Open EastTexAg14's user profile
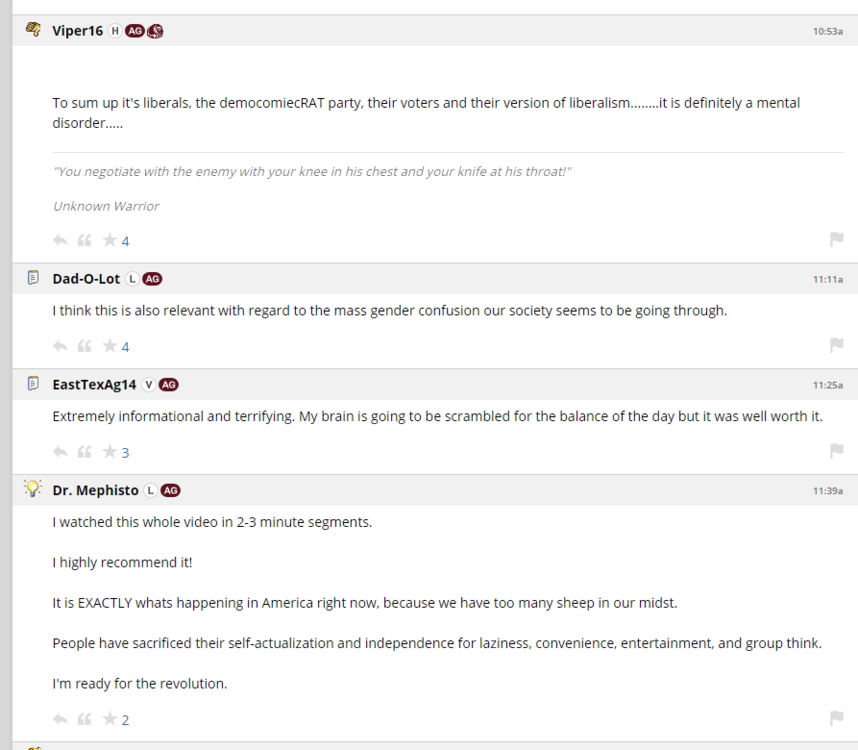The height and width of the screenshot is (750, 858). (94, 385)
